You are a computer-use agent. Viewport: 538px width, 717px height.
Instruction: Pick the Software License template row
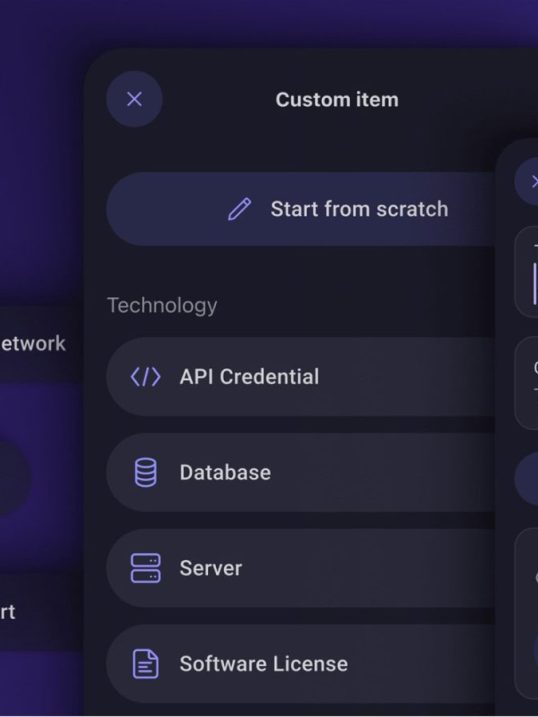pos(301,664)
